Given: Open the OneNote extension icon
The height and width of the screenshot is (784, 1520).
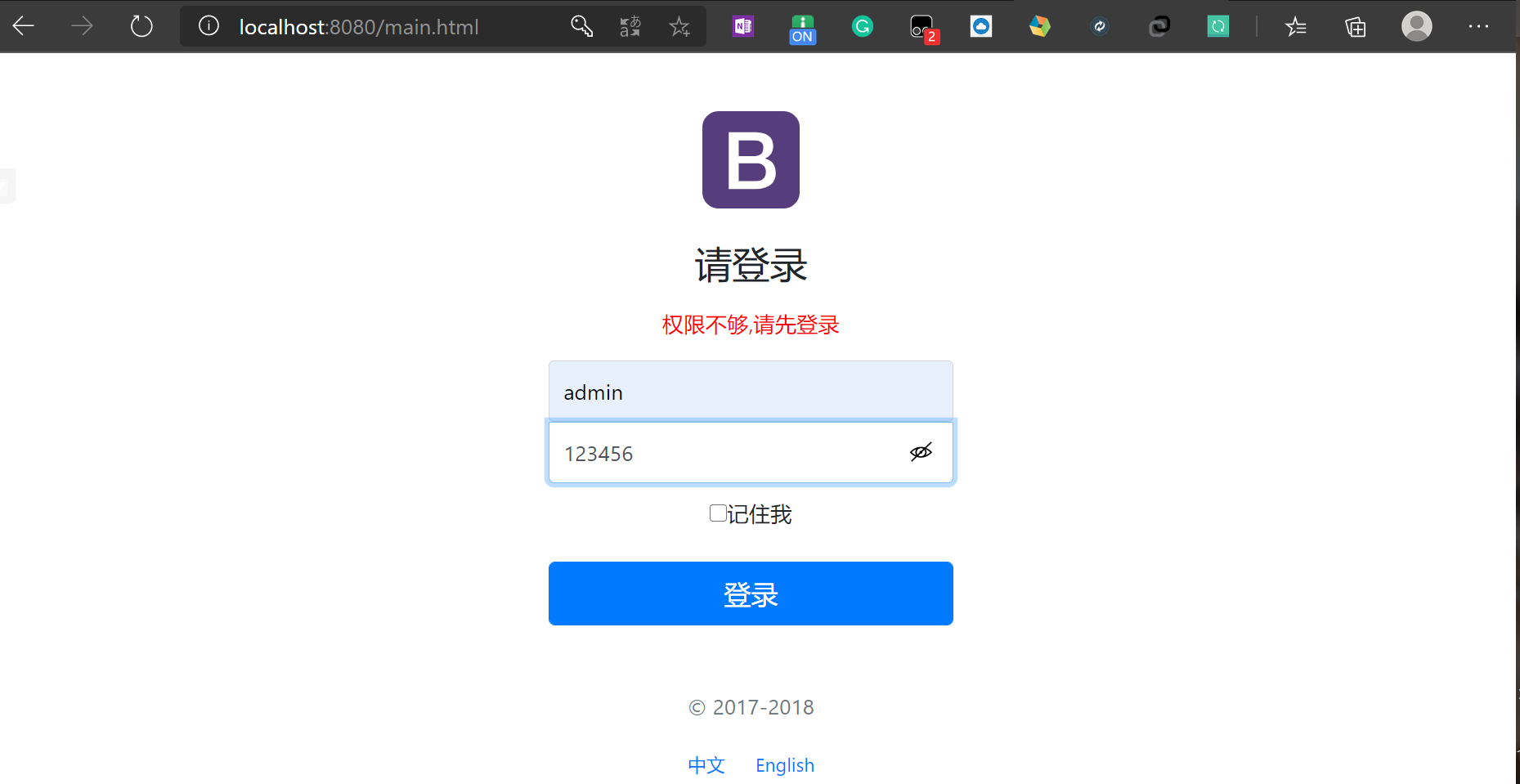Looking at the screenshot, I should [x=743, y=26].
